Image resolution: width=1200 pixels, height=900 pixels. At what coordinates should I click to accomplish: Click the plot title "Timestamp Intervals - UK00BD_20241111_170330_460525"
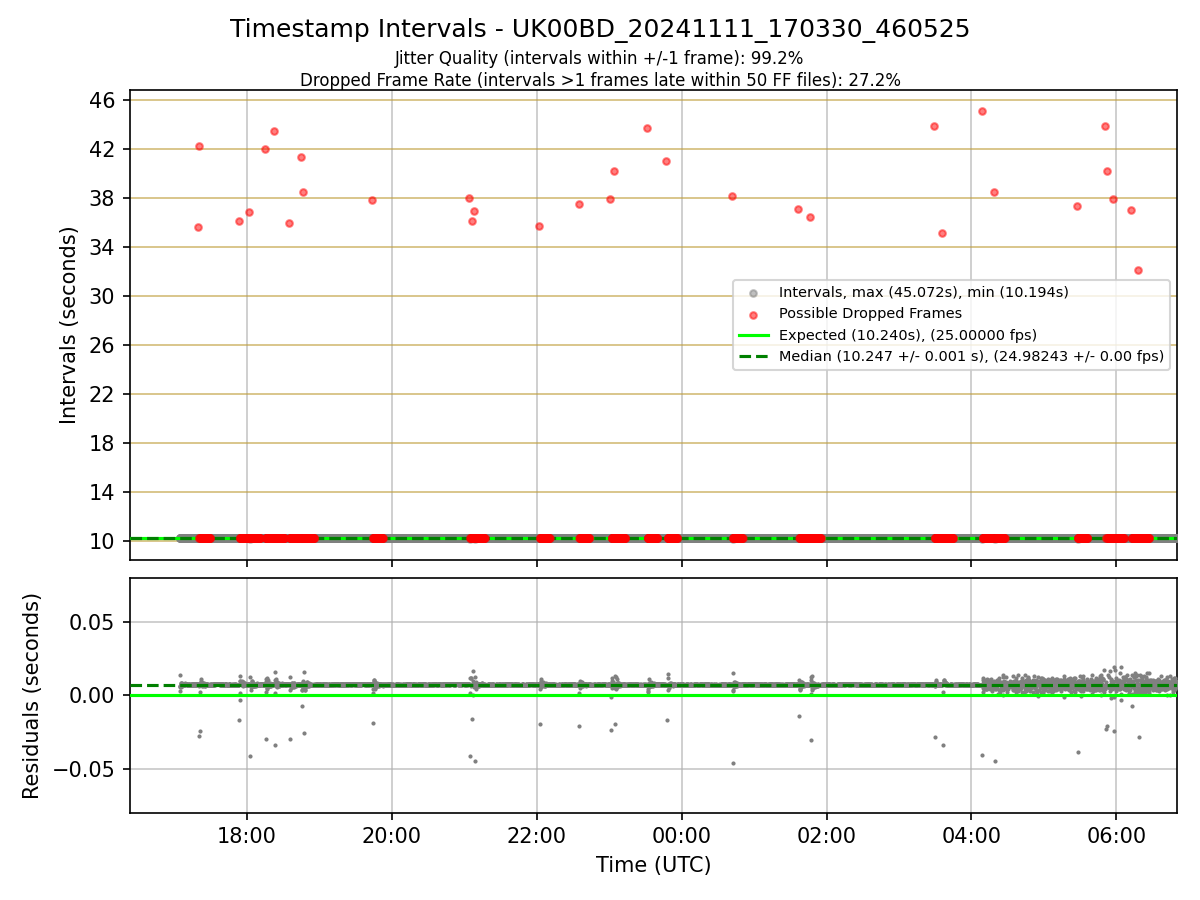(x=600, y=29)
